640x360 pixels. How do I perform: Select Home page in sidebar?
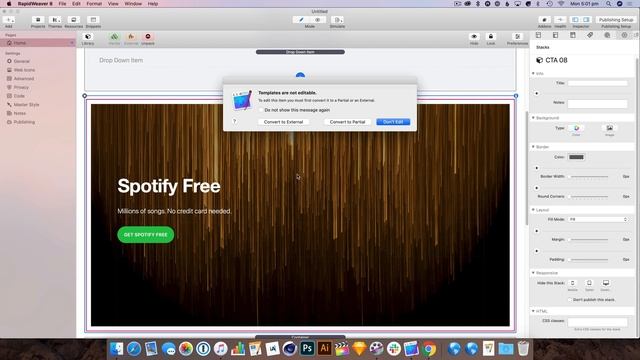[x=38, y=43]
